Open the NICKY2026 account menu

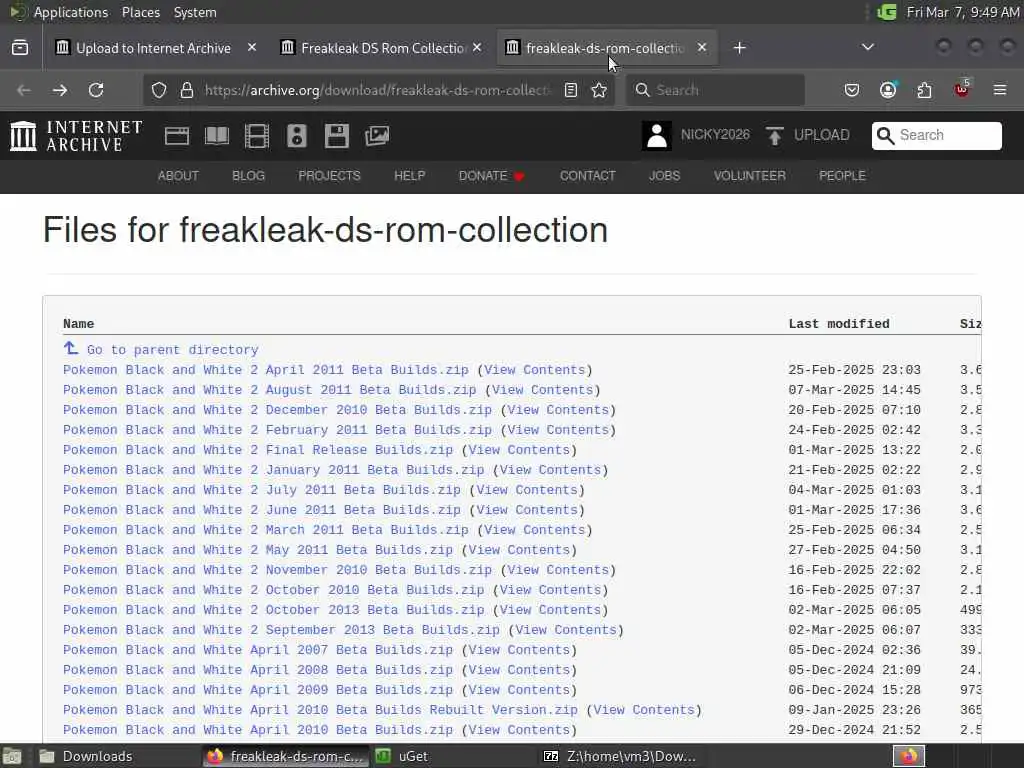click(x=715, y=135)
